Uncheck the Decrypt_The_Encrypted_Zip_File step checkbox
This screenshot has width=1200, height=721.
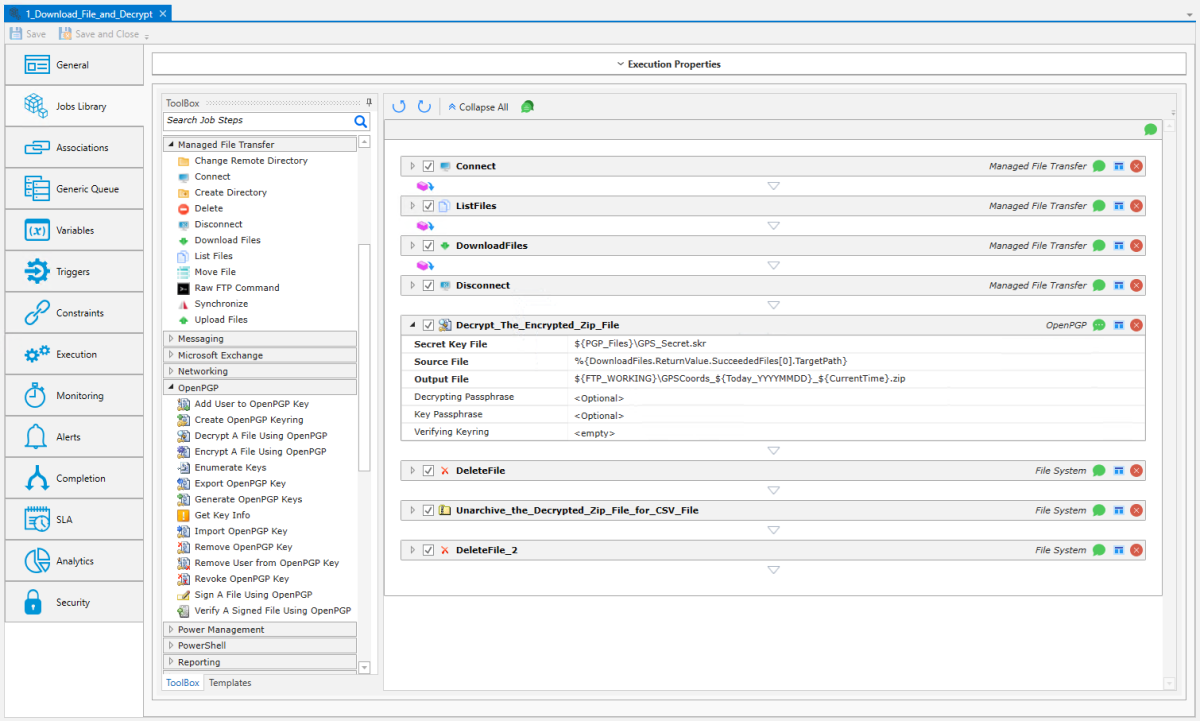(428, 325)
